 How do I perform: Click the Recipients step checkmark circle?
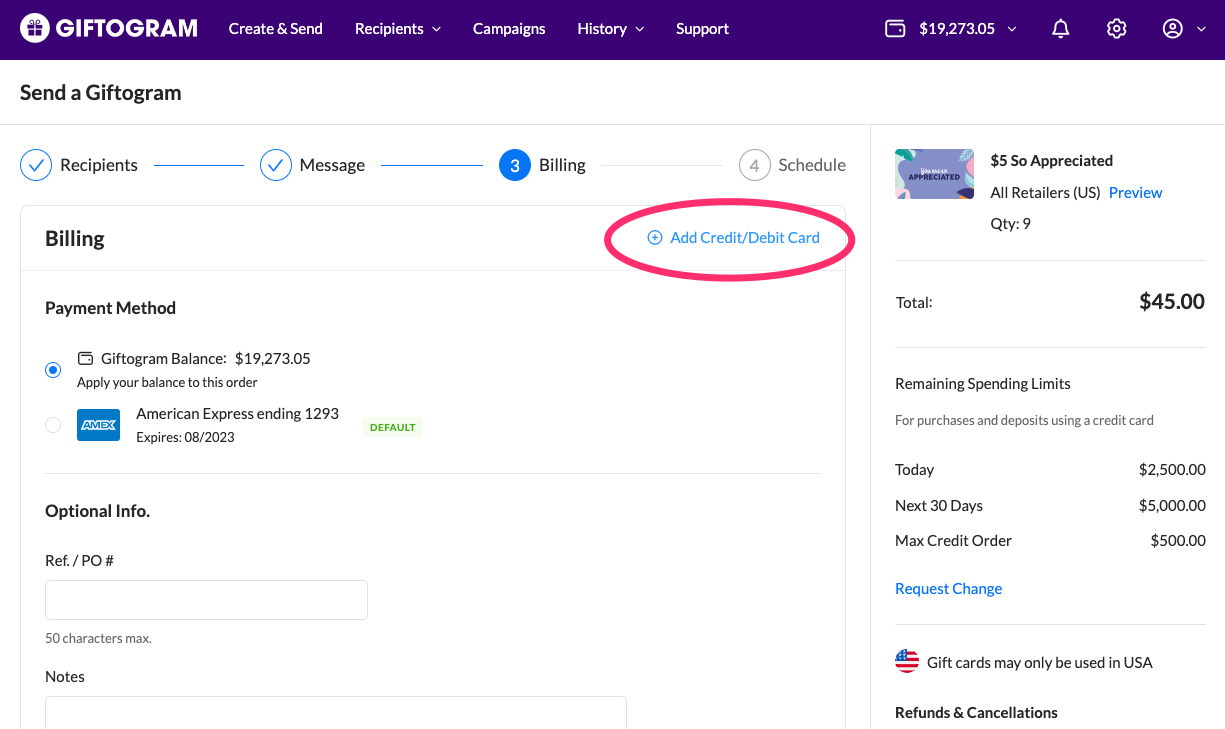pos(36,165)
